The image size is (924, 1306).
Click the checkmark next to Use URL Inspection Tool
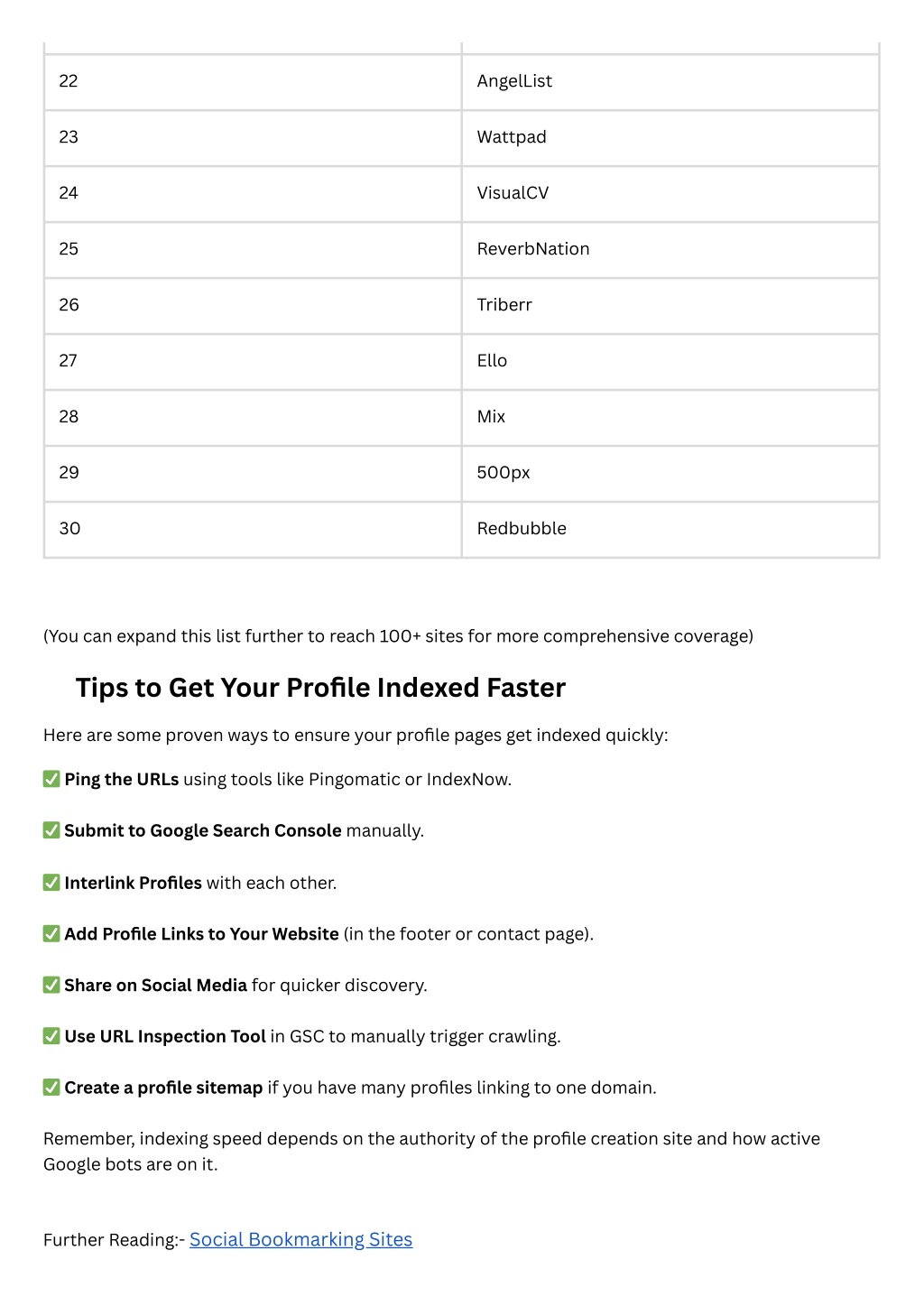click(51, 1036)
